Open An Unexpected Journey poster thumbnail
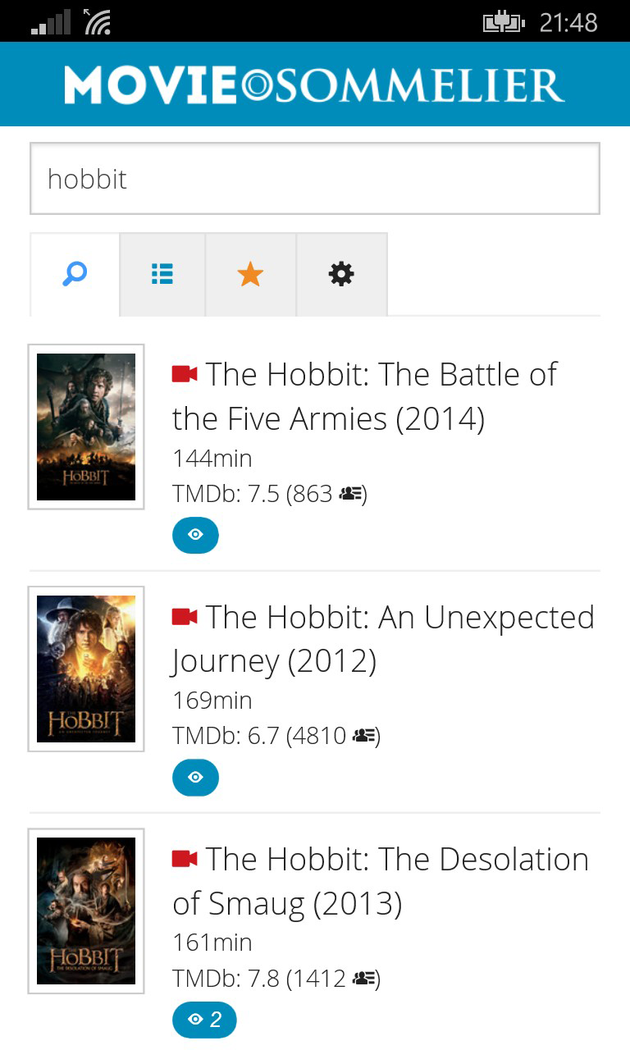 (x=86, y=669)
